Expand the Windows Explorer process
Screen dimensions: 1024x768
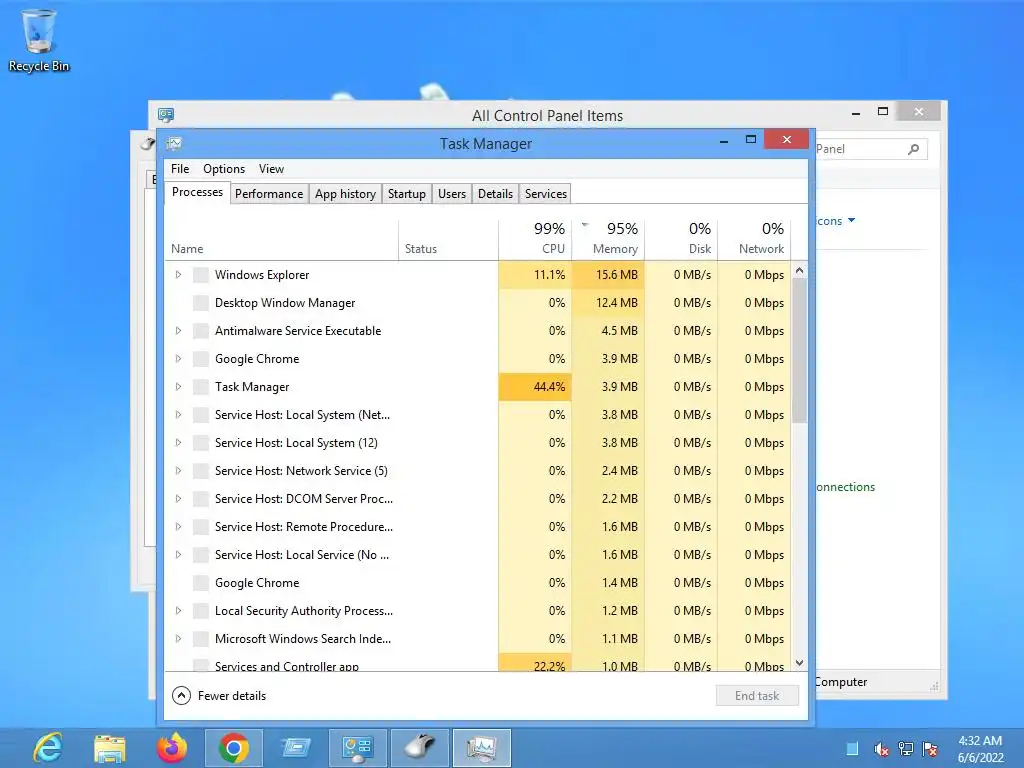(x=178, y=275)
